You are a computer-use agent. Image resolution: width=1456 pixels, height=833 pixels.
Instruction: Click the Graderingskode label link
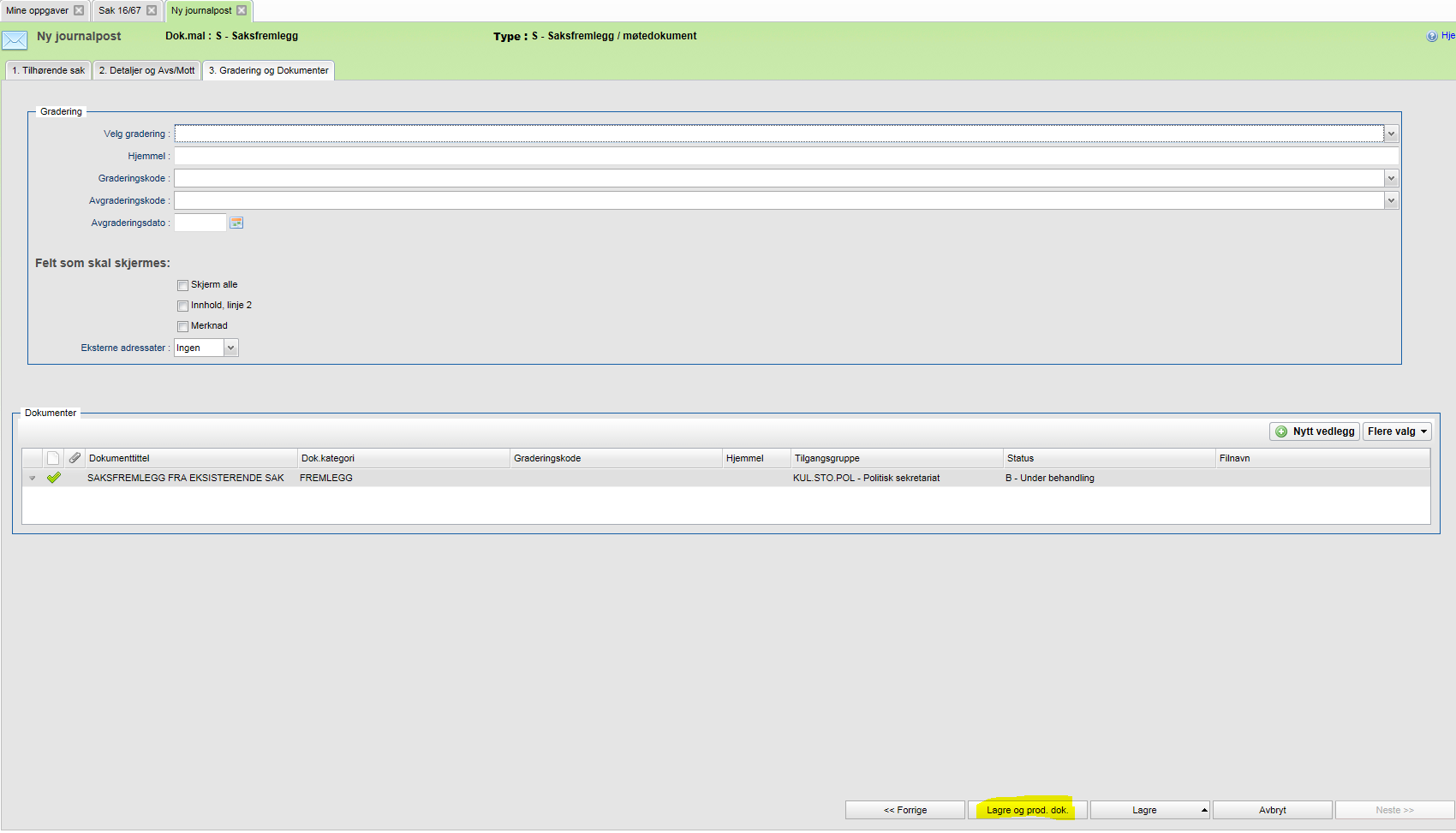pyautogui.click(x=132, y=178)
